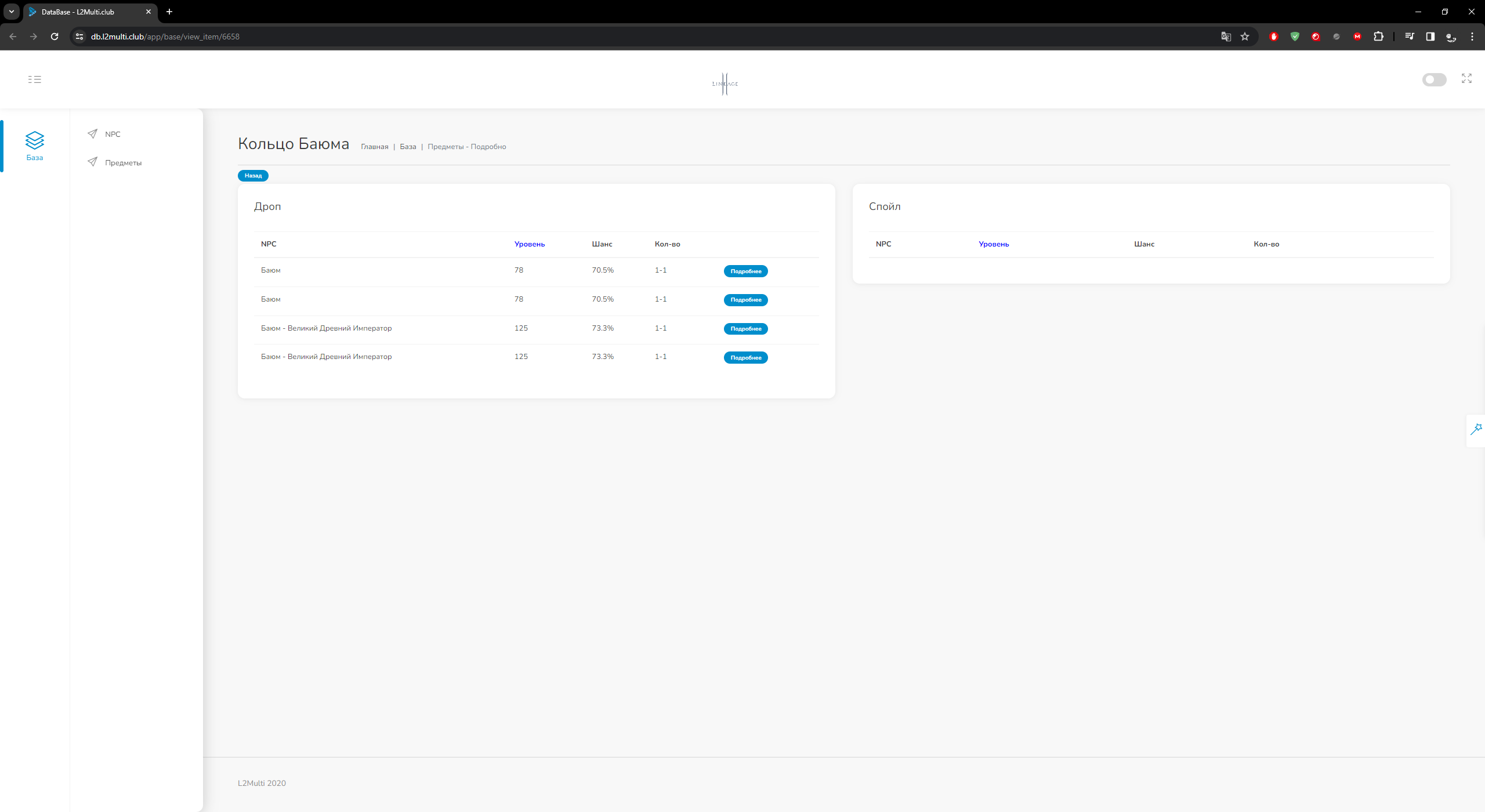Toggle the dark mode switch
The image size is (1485, 812).
pyautogui.click(x=1434, y=79)
